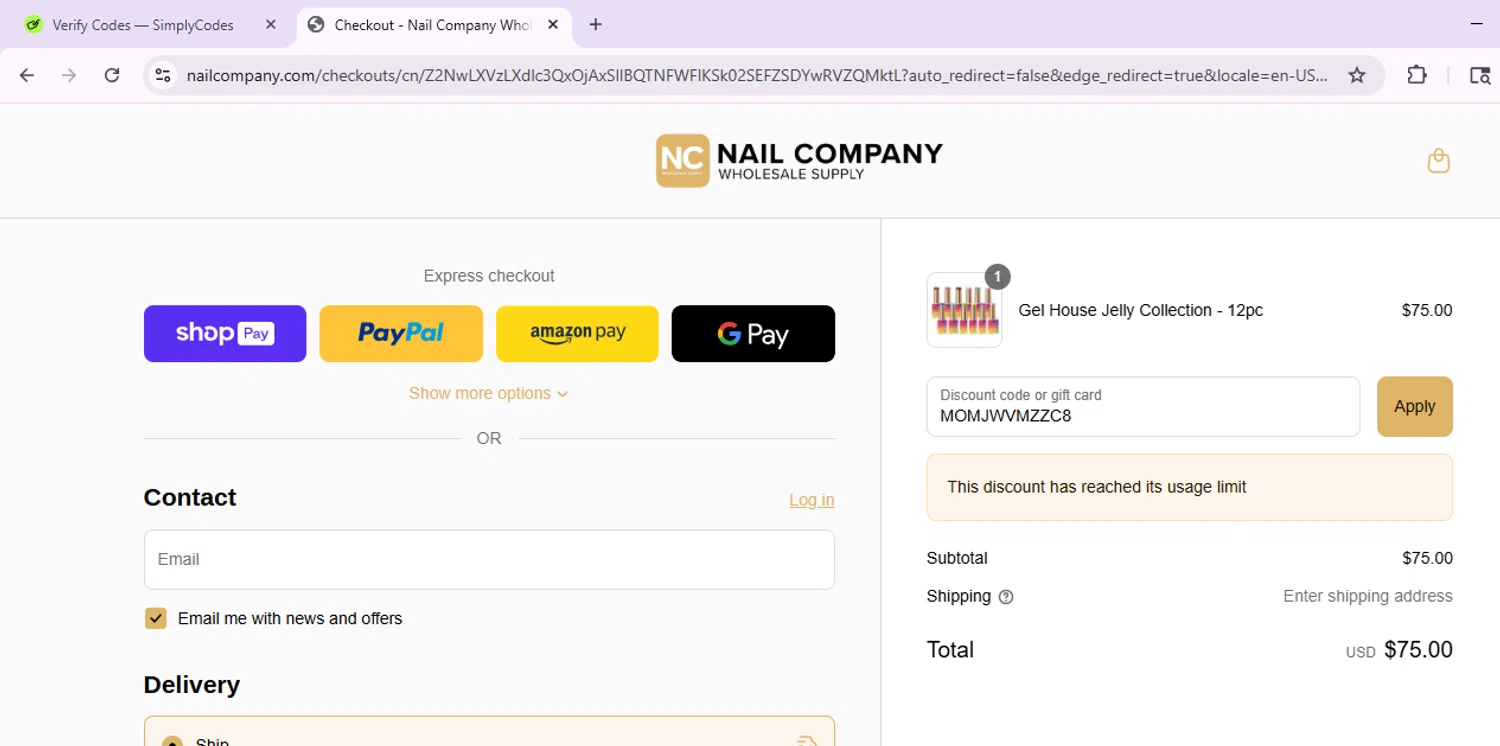Open a new browser tab

pyautogui.click(x=596, y=24)
